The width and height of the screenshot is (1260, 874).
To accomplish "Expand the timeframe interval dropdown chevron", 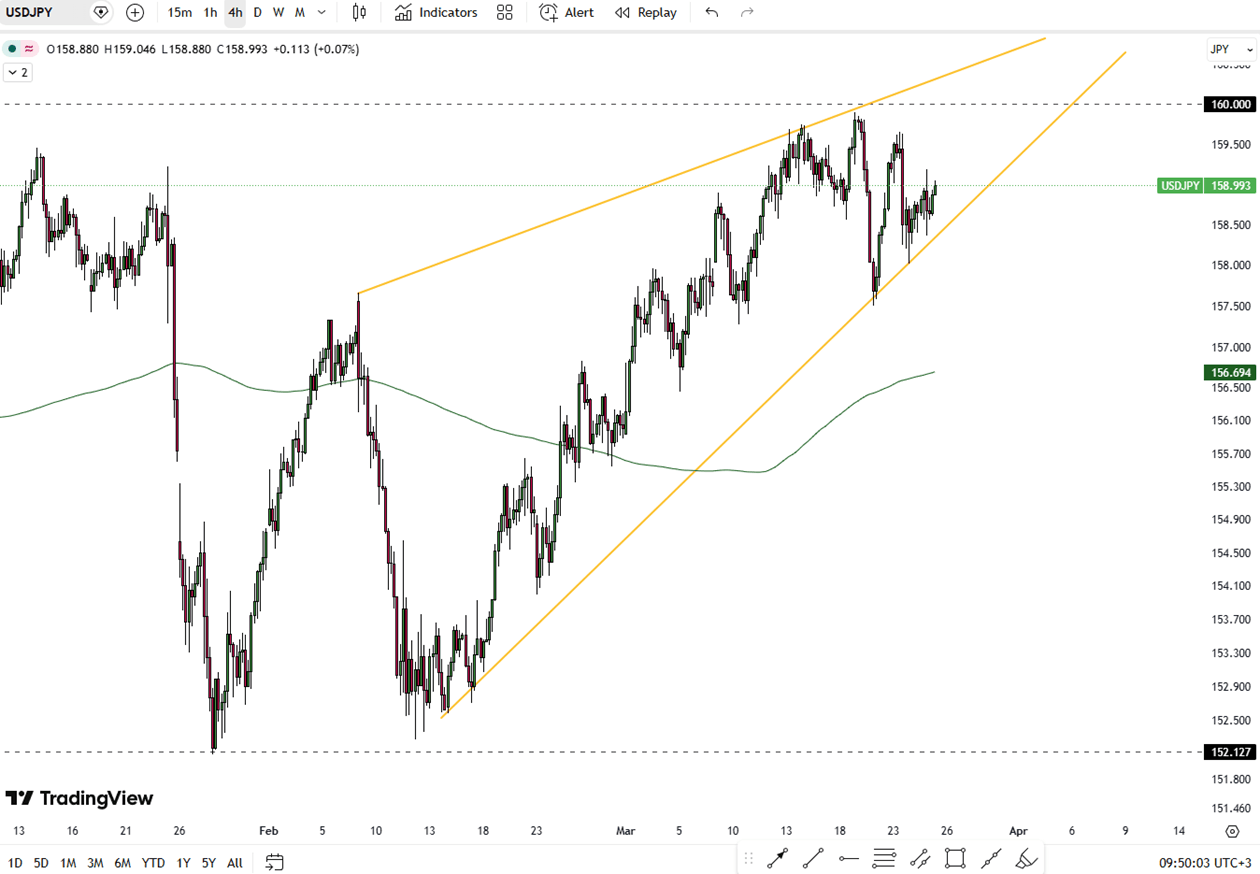I will pyautogui.click(x=321, y=13).
